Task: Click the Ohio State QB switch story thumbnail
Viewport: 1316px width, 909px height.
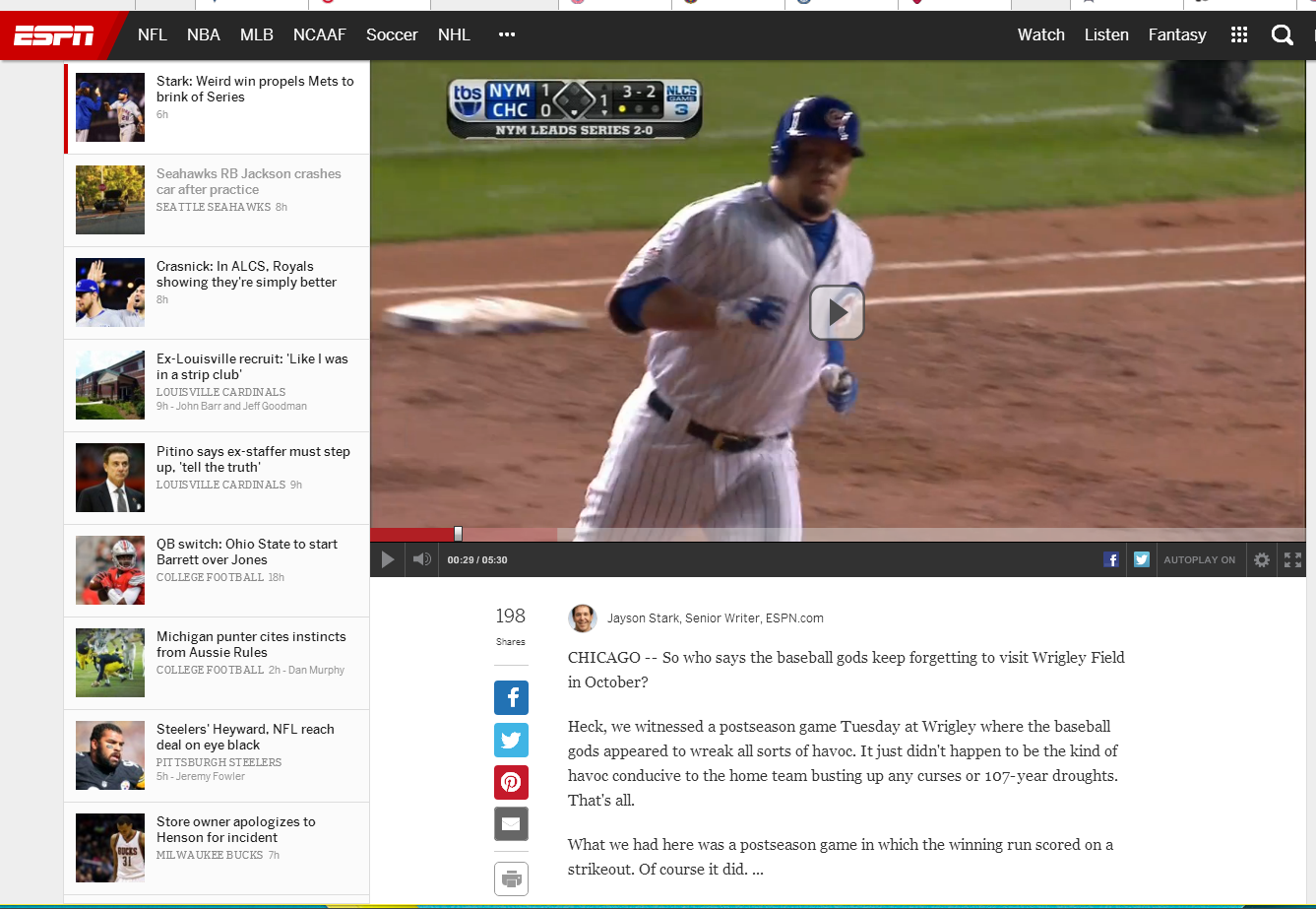Action: [110, 570]
